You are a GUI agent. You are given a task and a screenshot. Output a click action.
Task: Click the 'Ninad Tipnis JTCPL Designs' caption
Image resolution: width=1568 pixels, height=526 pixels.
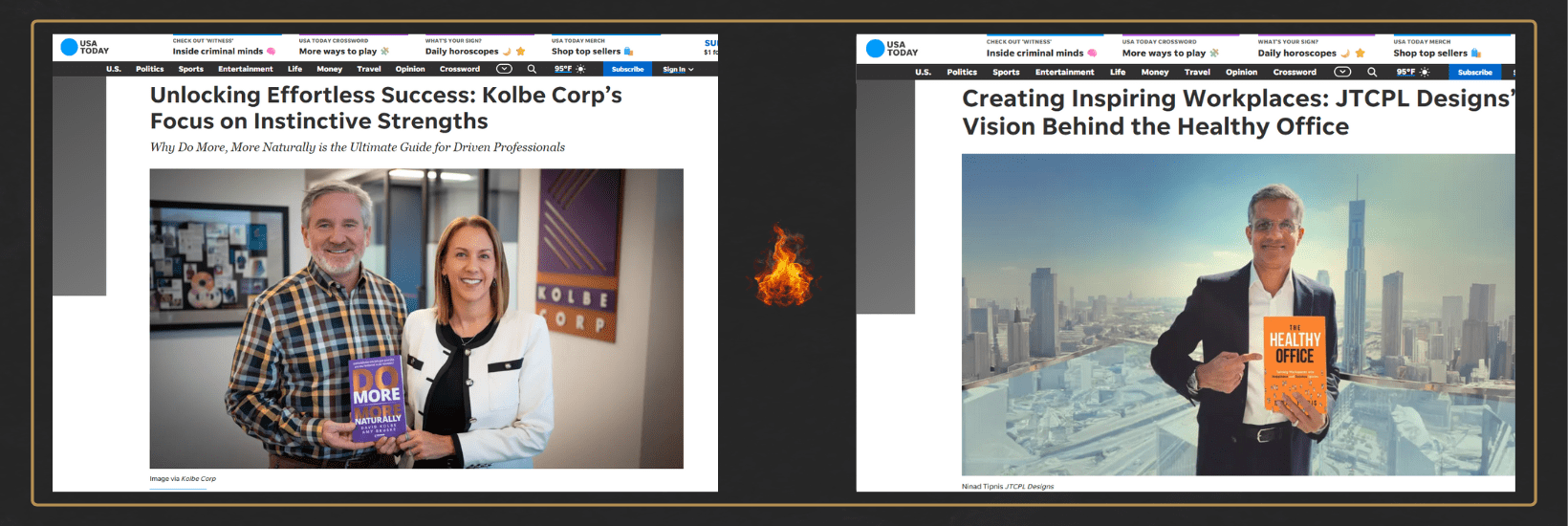[x=1008, y=486]
